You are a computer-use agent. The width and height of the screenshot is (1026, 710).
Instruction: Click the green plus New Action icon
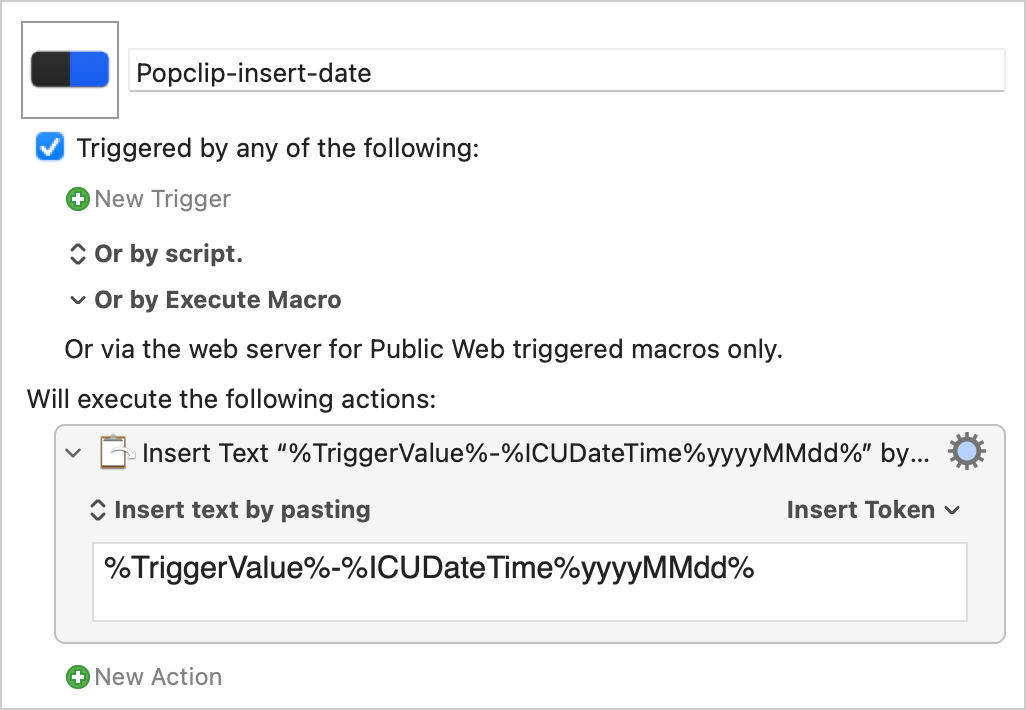tap(78, 677)
